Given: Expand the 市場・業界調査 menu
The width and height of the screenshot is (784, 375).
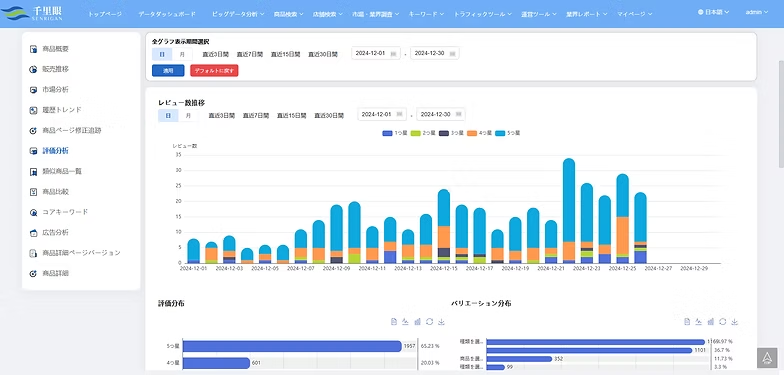Looking at the screenshot, I should coord(375,14).
